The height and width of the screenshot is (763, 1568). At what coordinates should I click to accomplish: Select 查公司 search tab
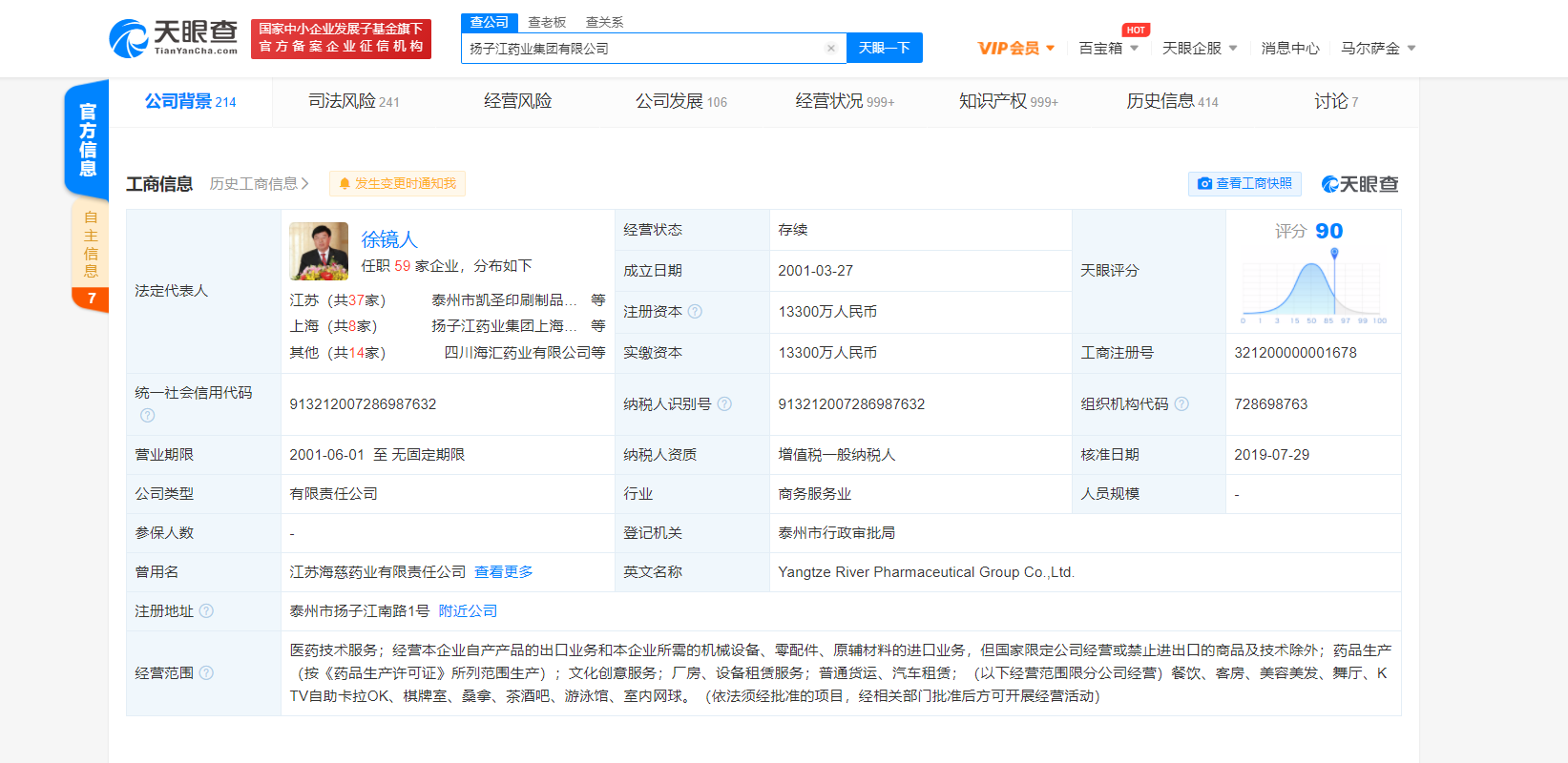click(490, 22)
